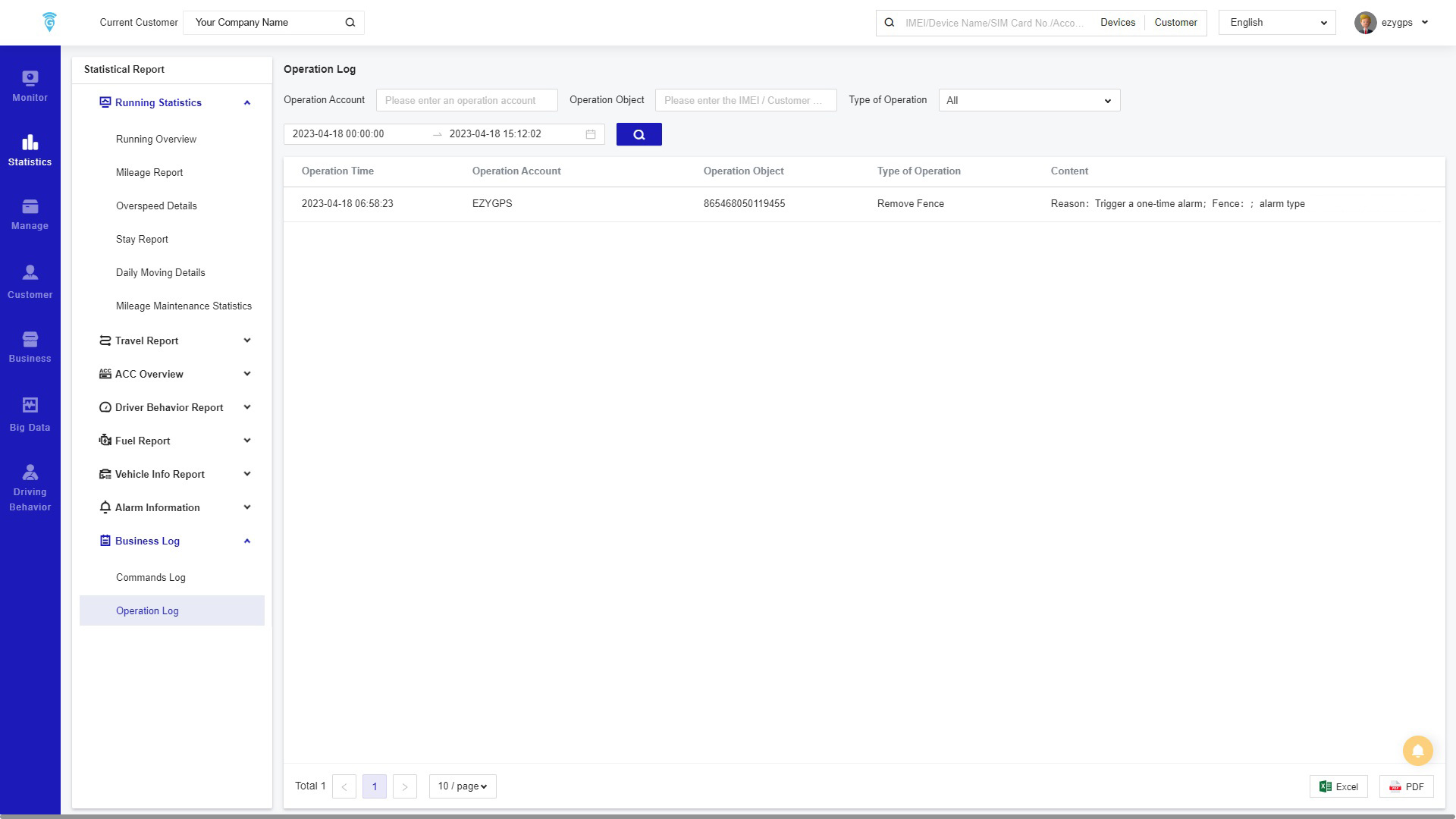The width and height of the screenshot is (1456, 819).
Task: Click Current Customer search magnifier icon
Action: pos(350,23)
